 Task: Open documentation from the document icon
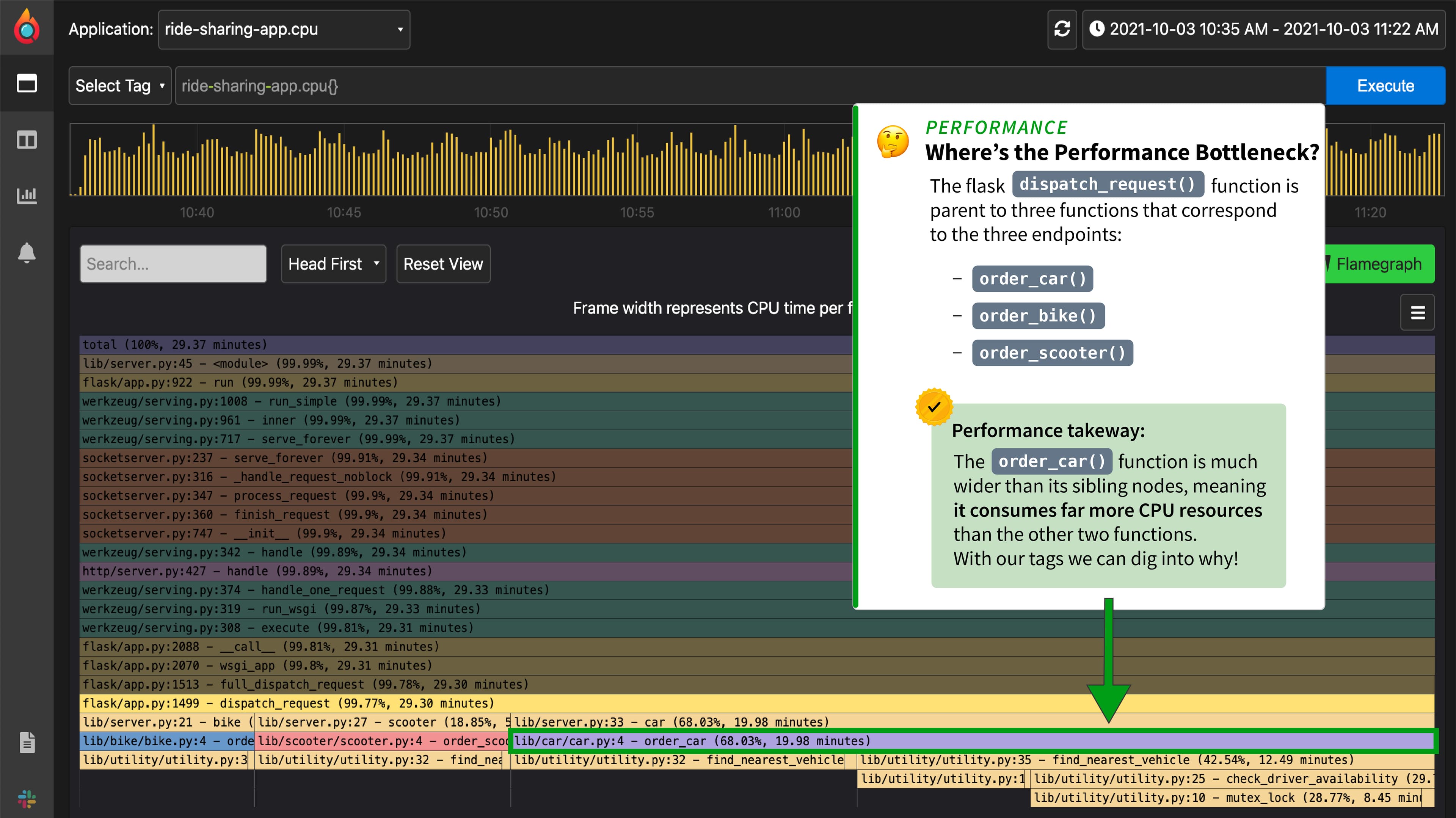pos(27,742)
